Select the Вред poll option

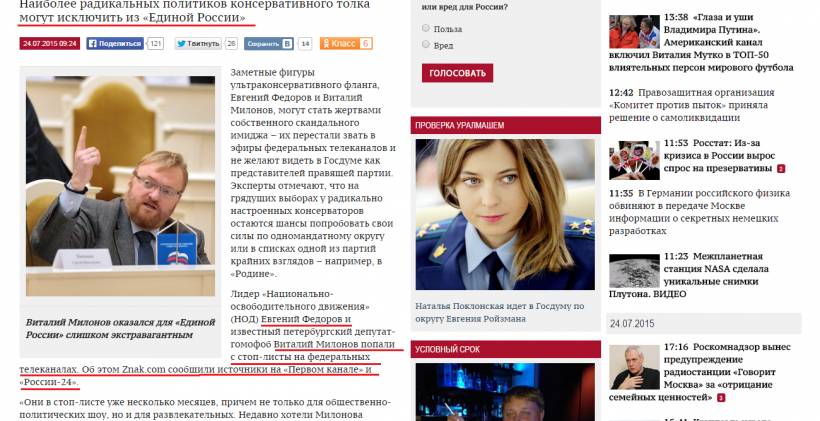[426, 45]
